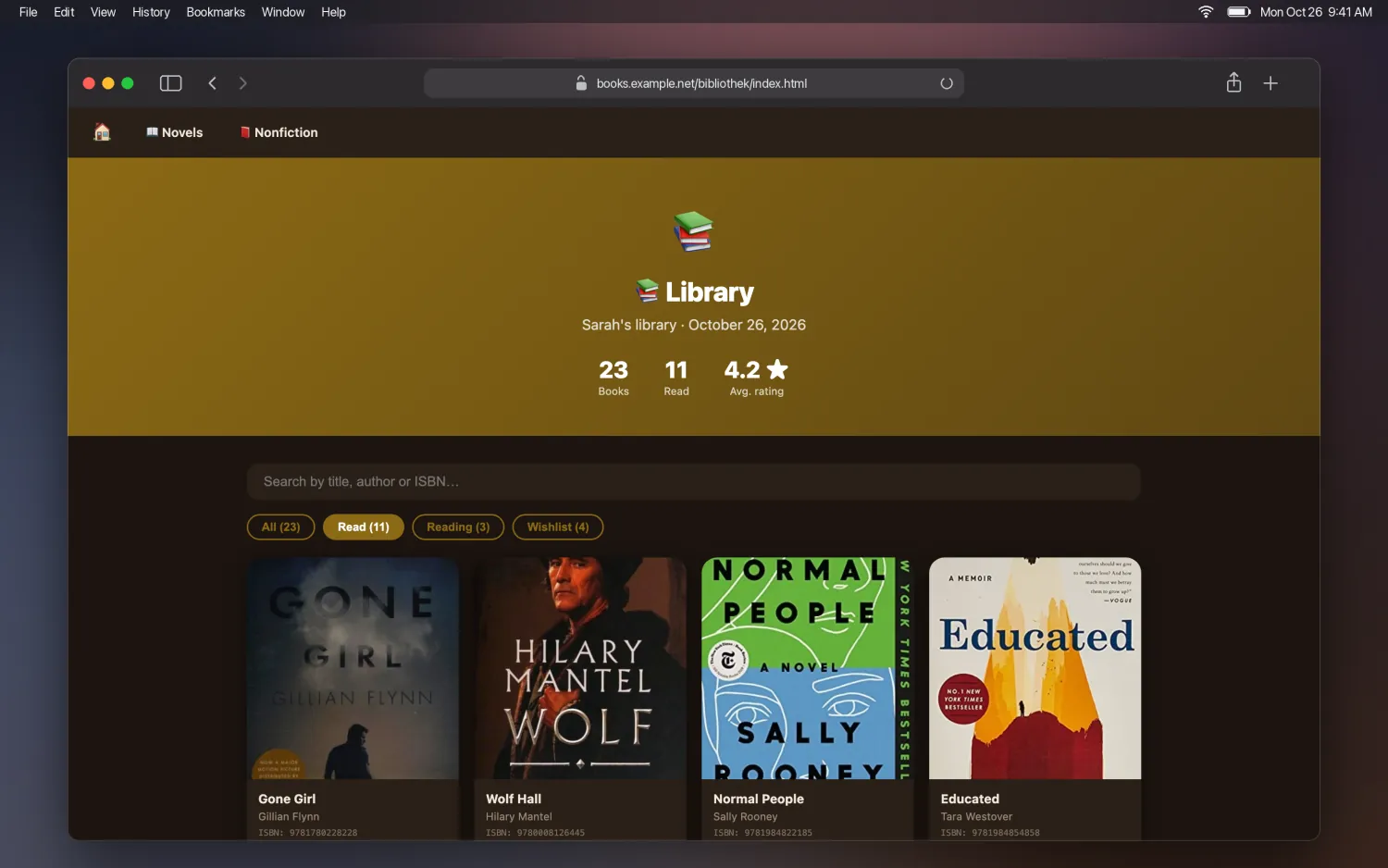Open the Normal People cover thumbnail
This screenshot has width=1388, height=868.
808,668
